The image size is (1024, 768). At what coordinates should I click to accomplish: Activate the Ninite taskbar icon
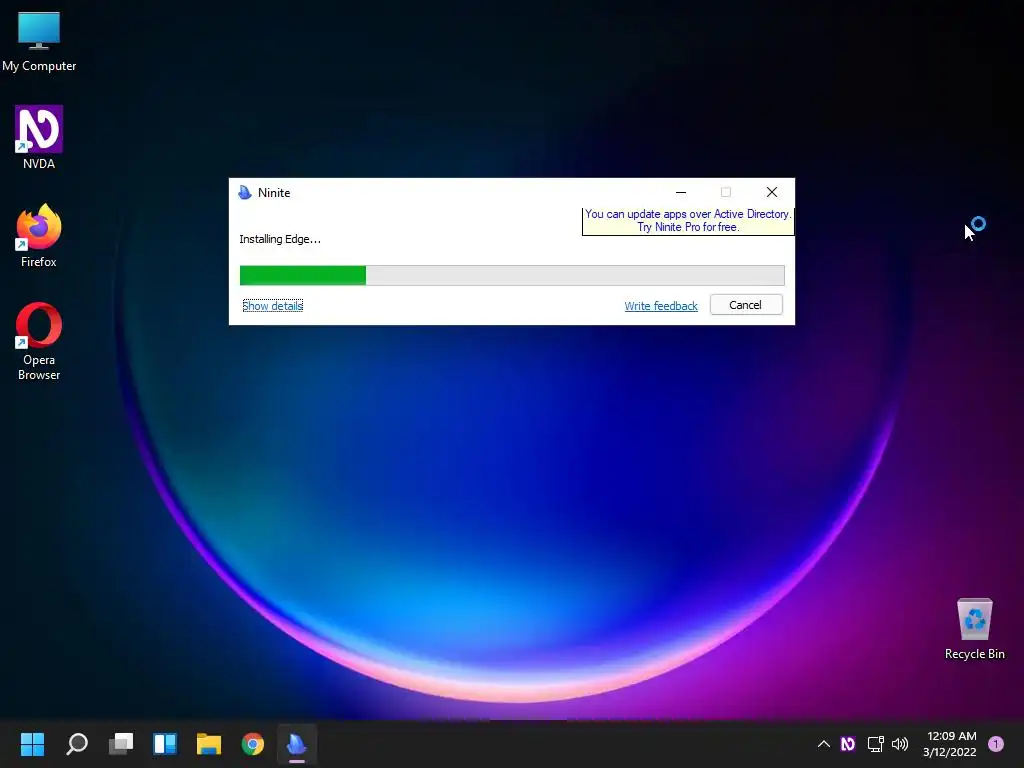(x=296, y=743)
